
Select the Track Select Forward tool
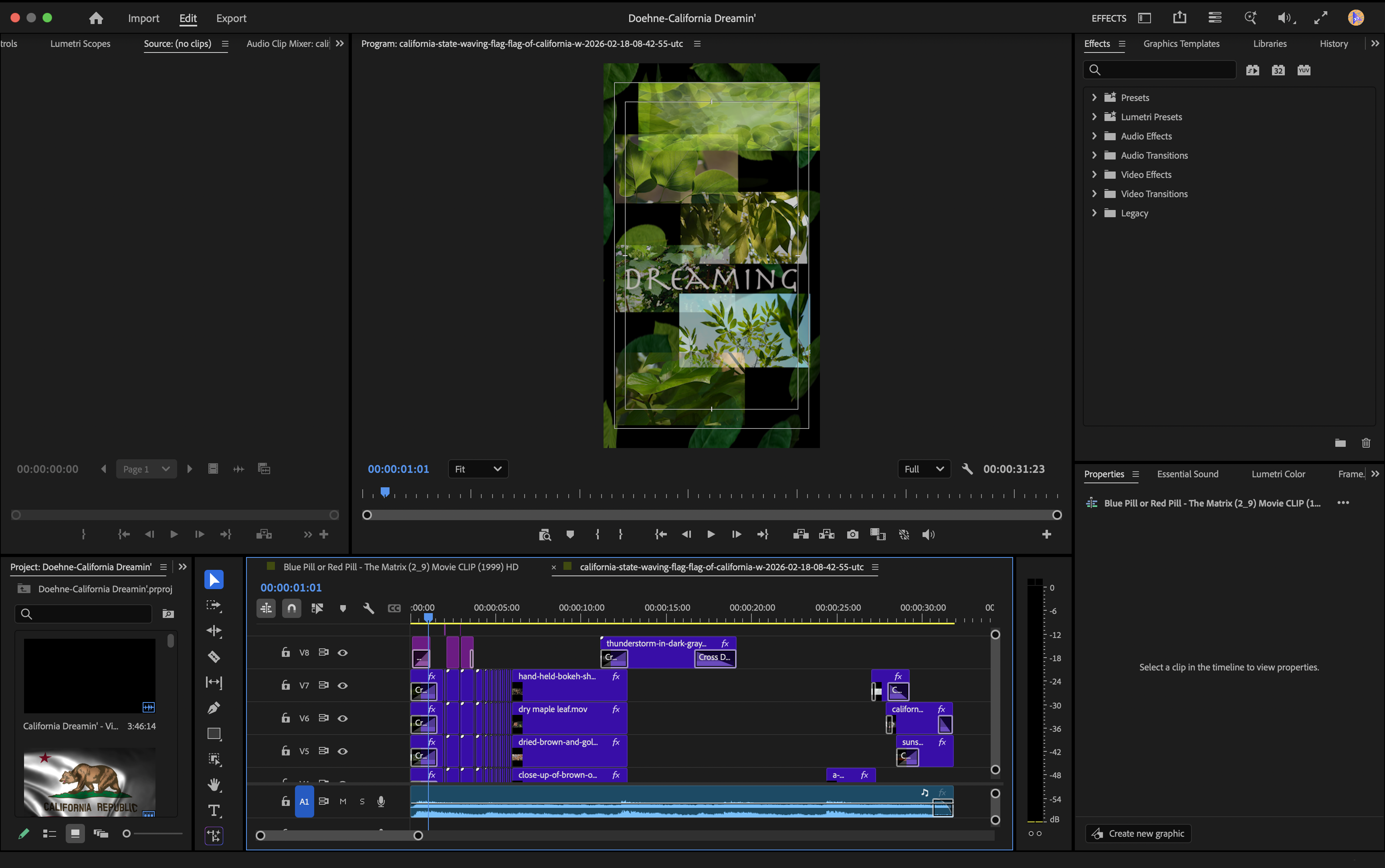pos(214,605)
